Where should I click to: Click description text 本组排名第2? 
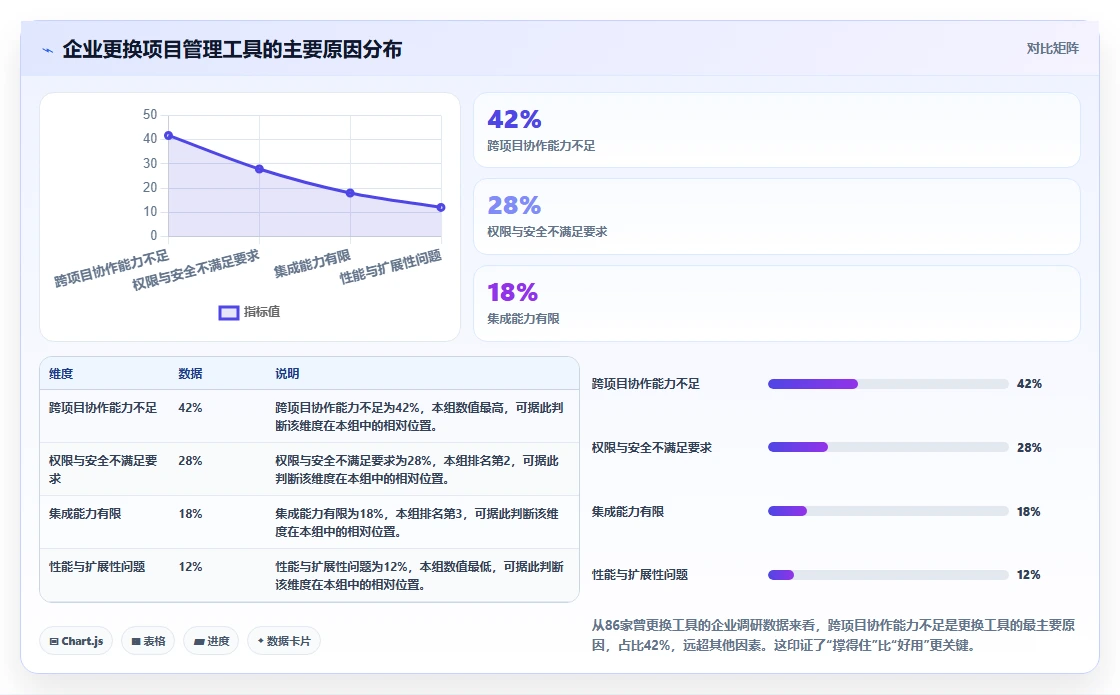click(x=476, y=461)
